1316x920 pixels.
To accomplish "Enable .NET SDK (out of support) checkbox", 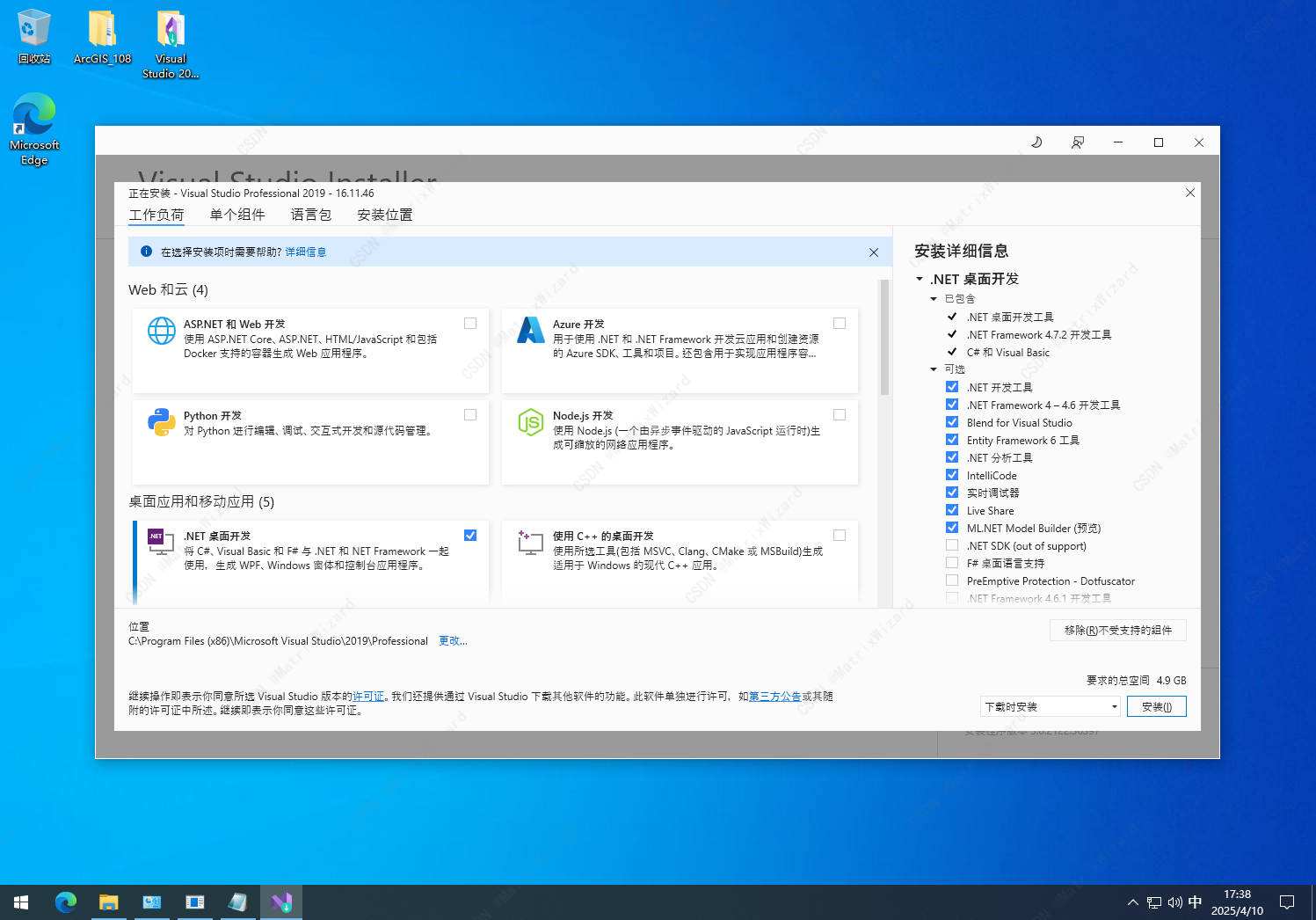I will pos(952,545).
